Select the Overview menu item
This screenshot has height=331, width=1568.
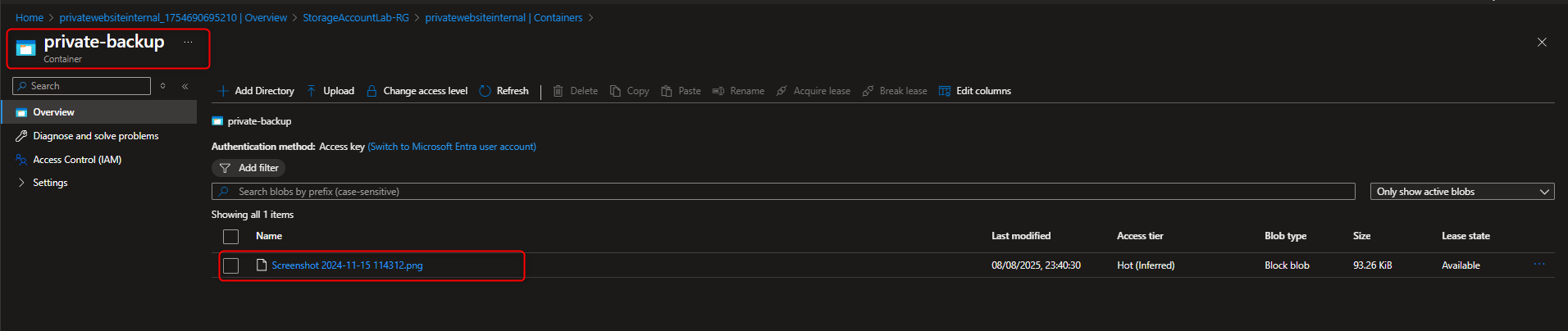coord(99,112)
